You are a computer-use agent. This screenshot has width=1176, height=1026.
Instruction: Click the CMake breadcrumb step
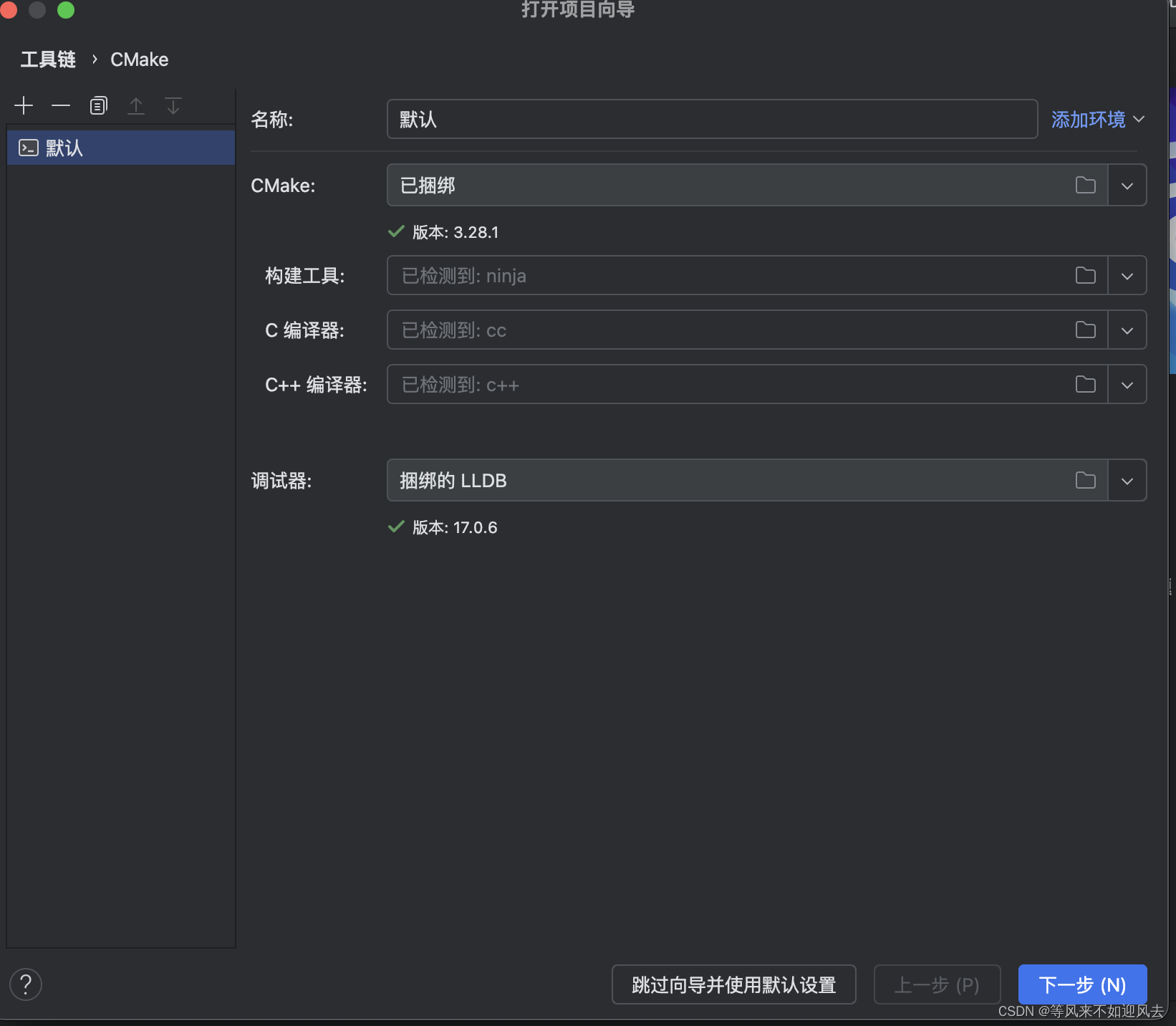pos(140,59)
